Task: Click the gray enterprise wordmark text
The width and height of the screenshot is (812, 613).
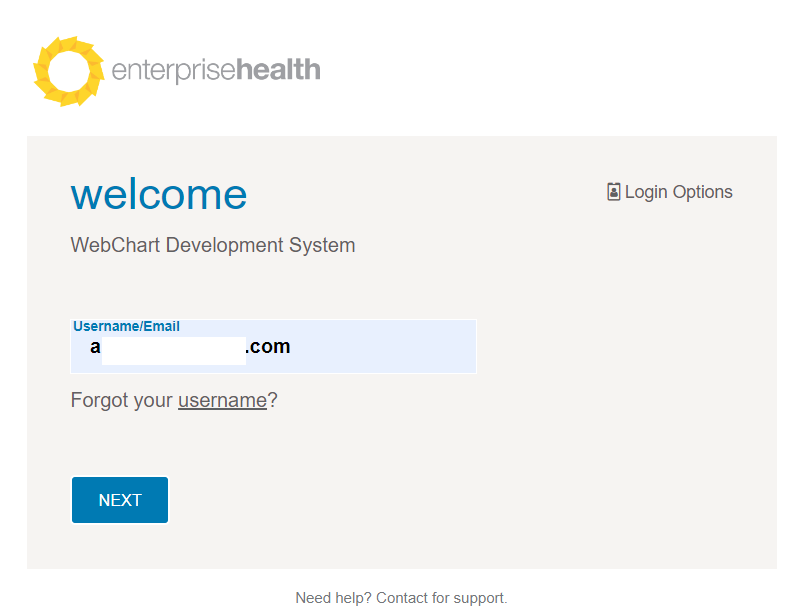Action: 174,71
